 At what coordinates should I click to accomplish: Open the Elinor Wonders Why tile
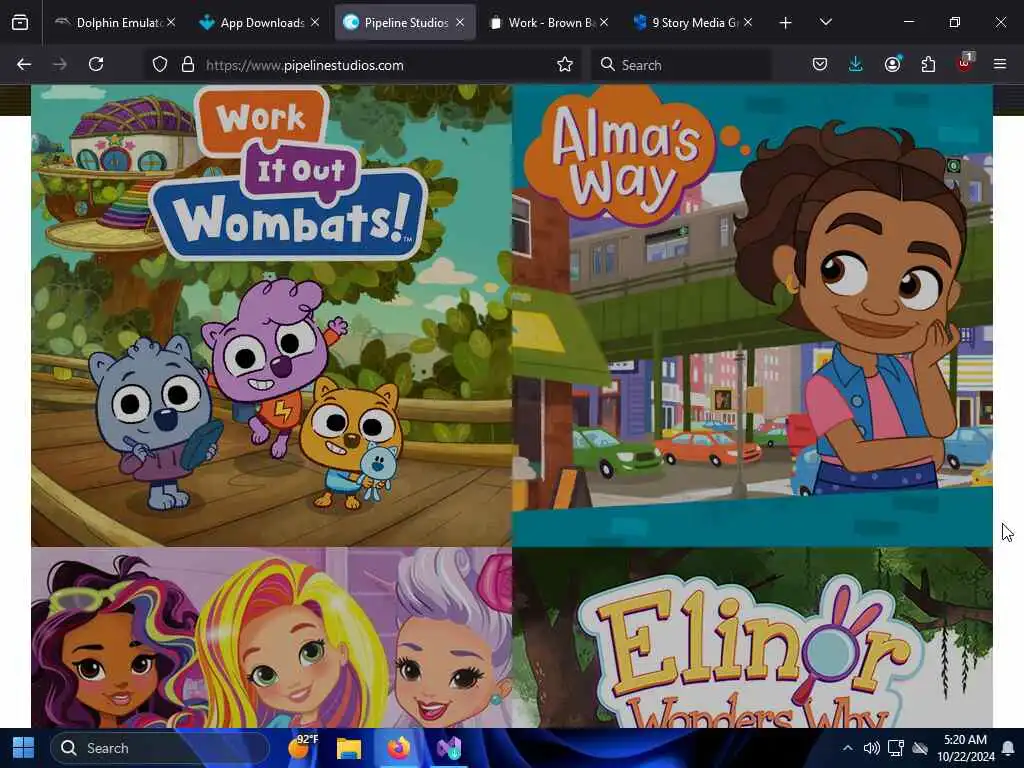tap(752, 638)
